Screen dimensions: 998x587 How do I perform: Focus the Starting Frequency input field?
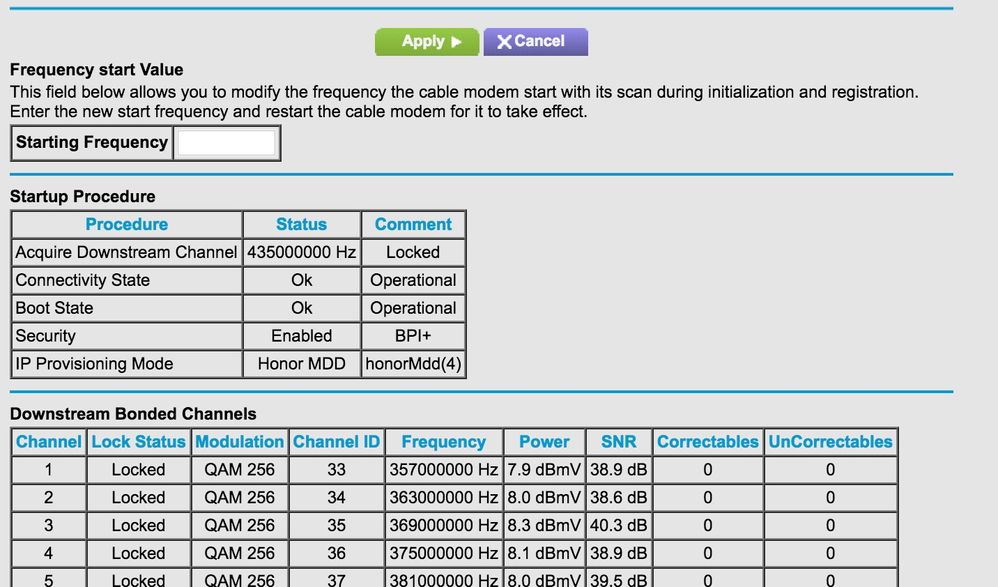pyautogui.click(x=226, y=143)
